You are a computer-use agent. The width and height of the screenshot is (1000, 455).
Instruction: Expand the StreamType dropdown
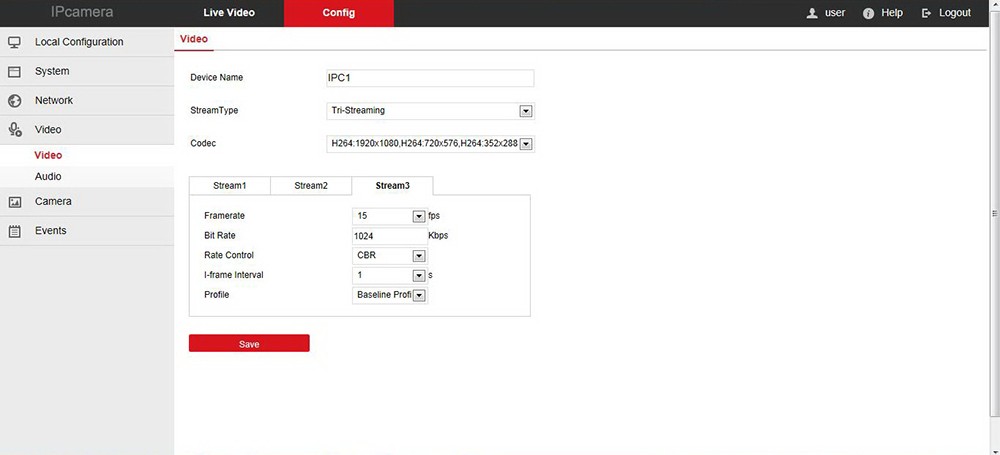tap(526, 111)
